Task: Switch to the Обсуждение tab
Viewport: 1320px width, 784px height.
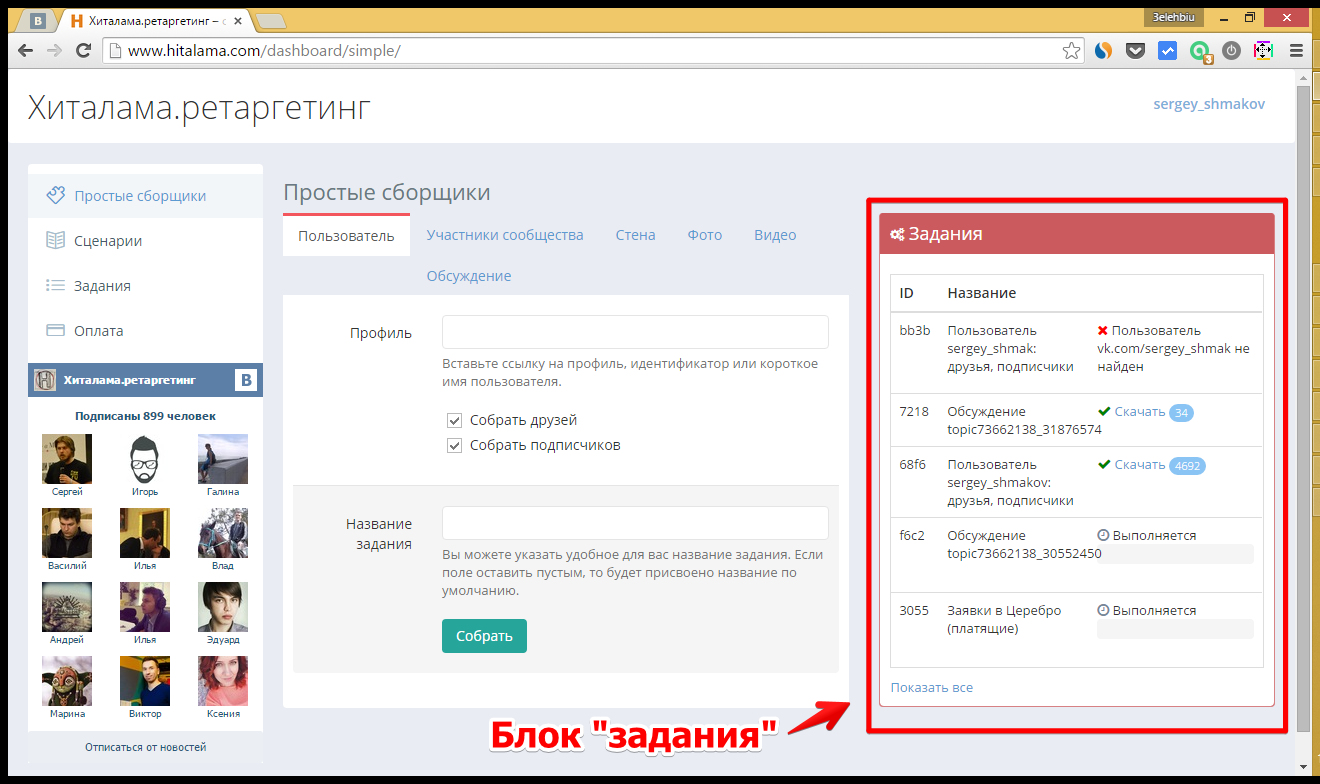Action: coord(468,276)
